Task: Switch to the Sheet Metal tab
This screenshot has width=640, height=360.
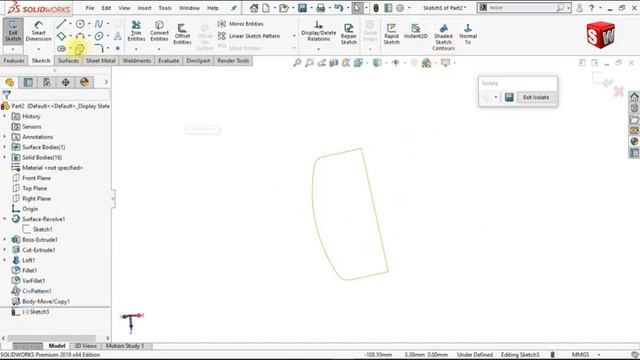Action: pos(100,60)
